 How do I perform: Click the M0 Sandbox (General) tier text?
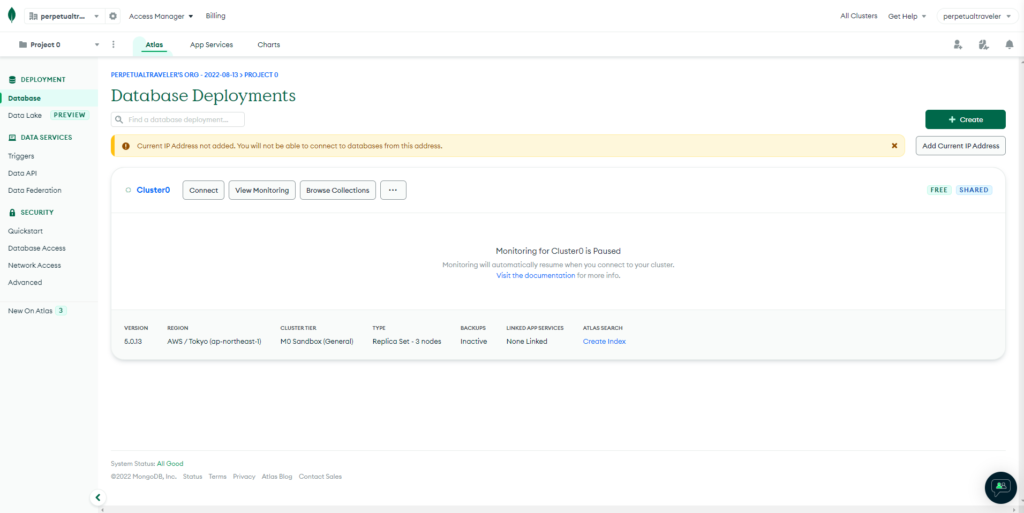317,341
